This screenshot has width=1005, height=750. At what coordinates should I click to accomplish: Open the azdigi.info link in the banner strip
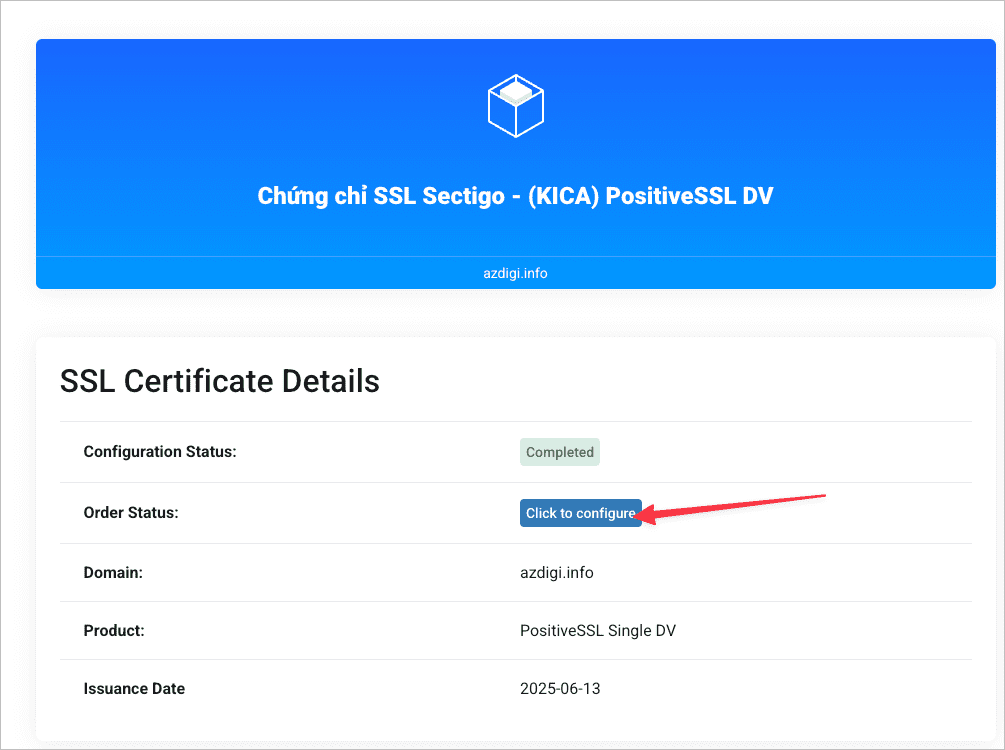pos(515,272)
